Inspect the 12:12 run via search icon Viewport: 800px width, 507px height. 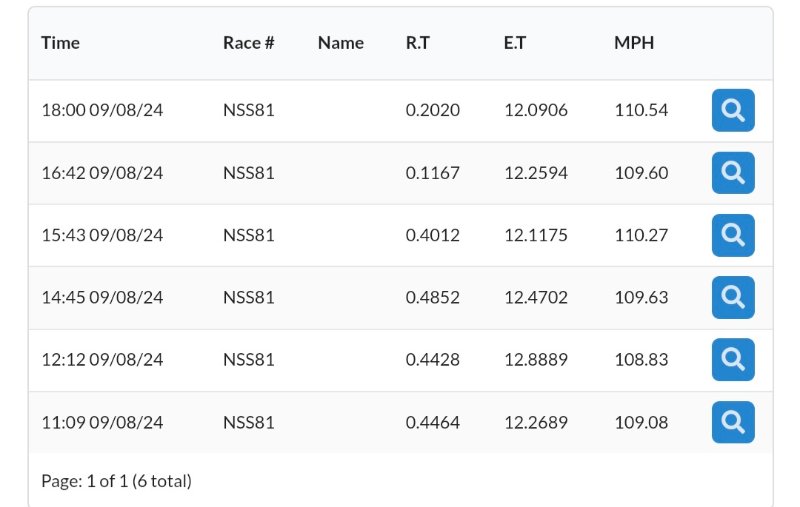point(733,360)
